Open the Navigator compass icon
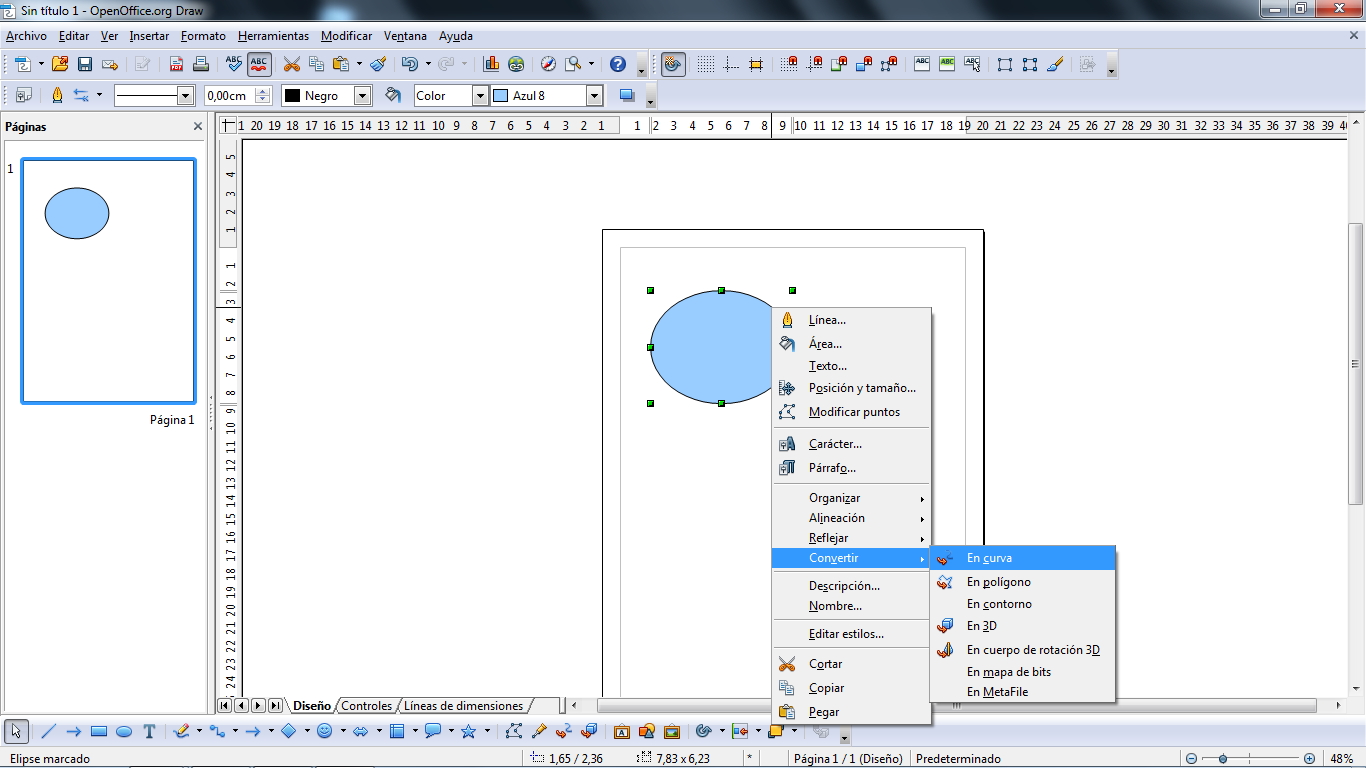This screenshot has width=1366, height=768. [548, 64]
